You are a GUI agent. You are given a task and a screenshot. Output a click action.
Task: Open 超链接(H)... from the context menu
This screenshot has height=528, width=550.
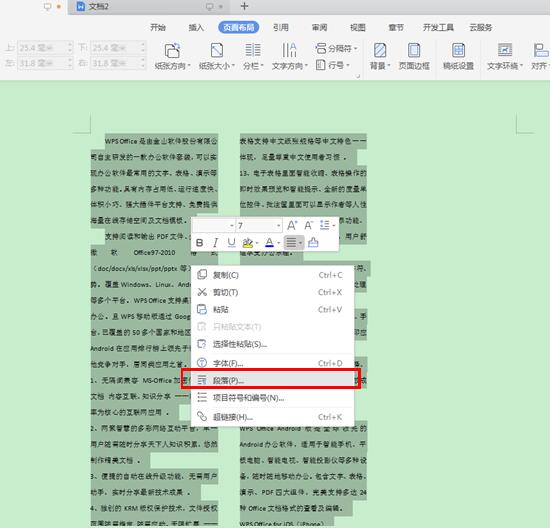coord(271,417)
